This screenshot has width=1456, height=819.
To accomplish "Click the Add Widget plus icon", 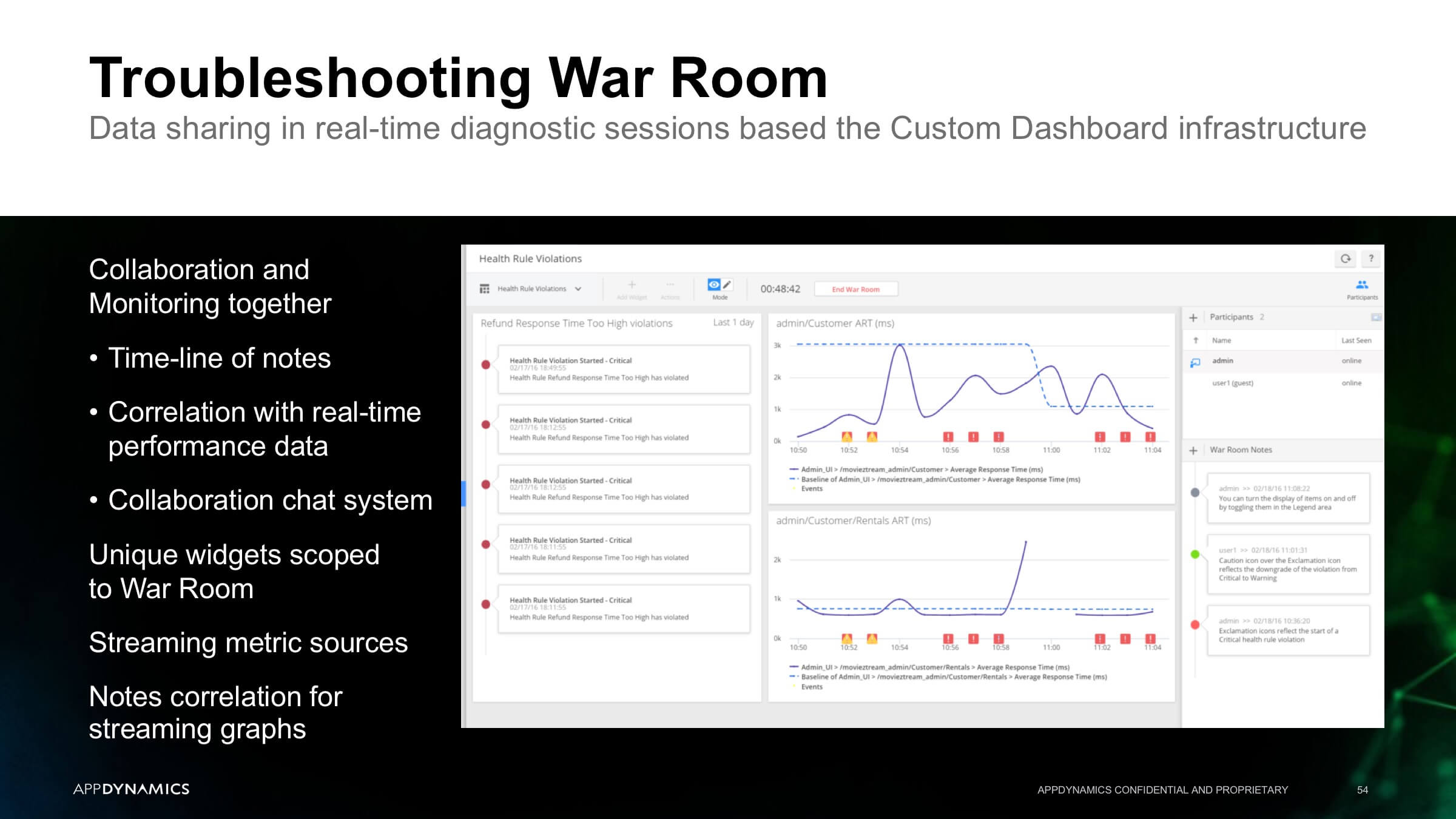I will click(x=632, y=285).
